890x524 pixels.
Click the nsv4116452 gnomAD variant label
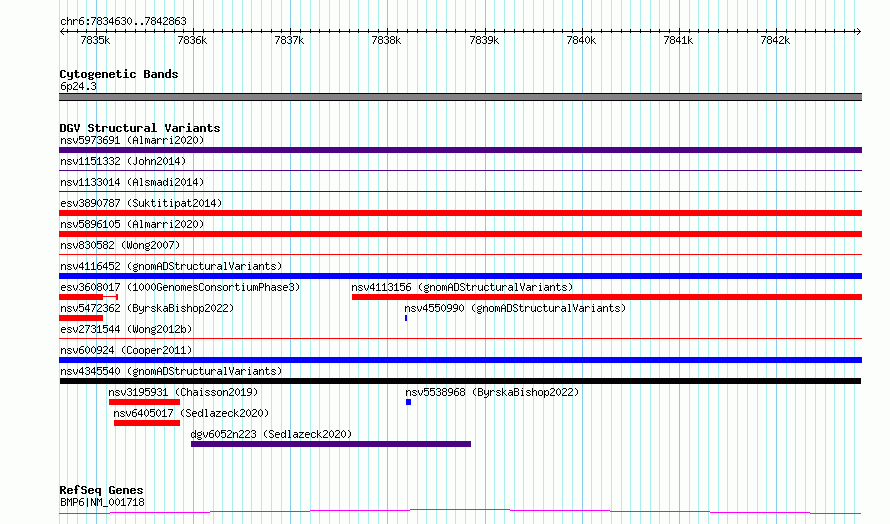click(171, 266)
